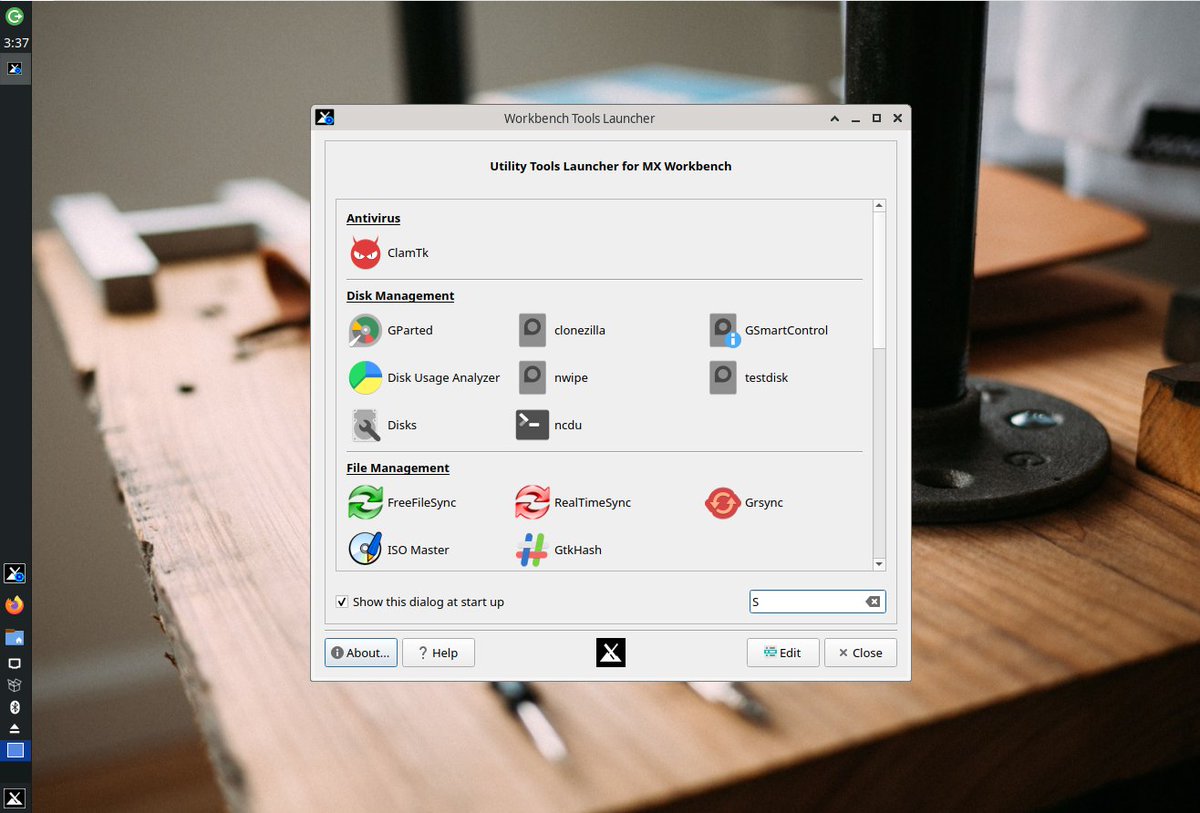This screenshot has width=1200, height=813.
Task: Click the 'ISO Master' label
Action: point(418,550)
